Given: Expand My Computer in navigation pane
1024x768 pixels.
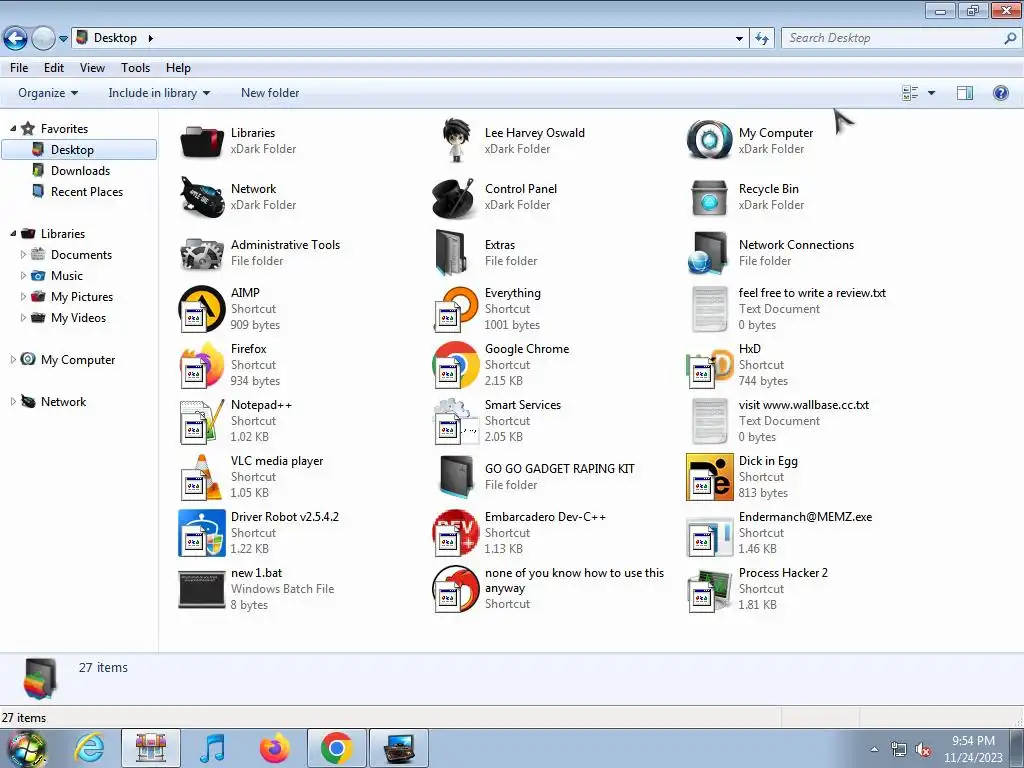Looking at the screenshot, I should [x=13, y=359].
